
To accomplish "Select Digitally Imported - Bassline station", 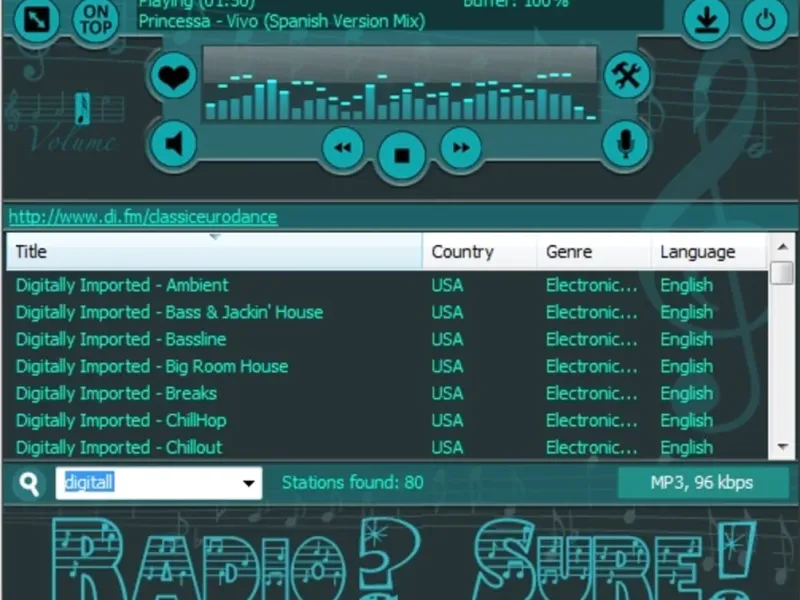I will point(387,339).
